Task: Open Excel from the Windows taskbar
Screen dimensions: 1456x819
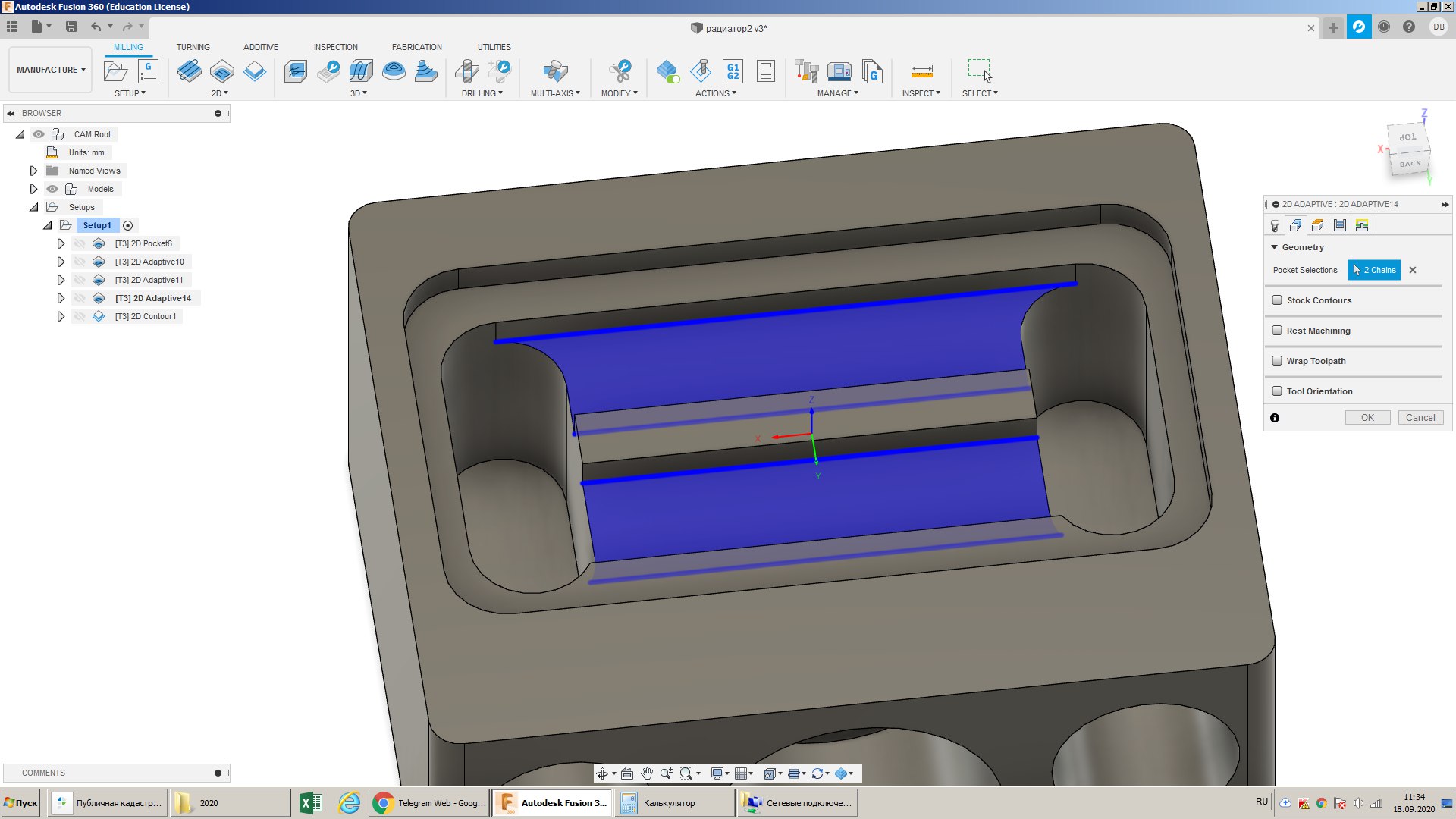Action: pos(310,803)
